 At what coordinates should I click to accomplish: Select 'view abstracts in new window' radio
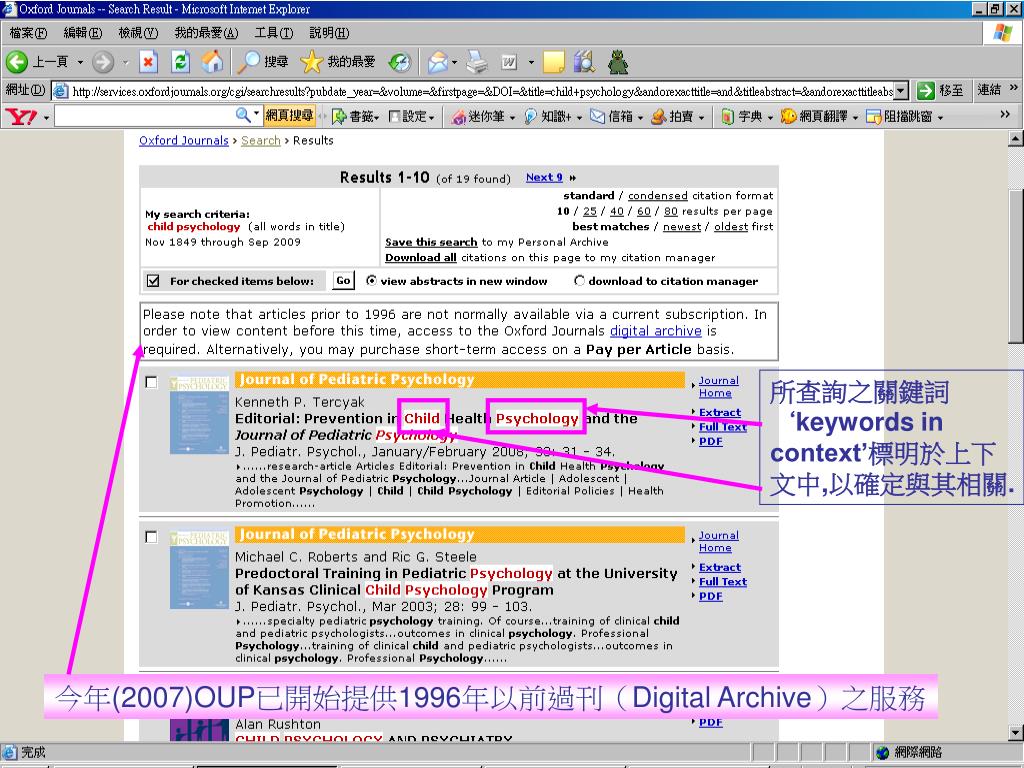tap(372, 281)
